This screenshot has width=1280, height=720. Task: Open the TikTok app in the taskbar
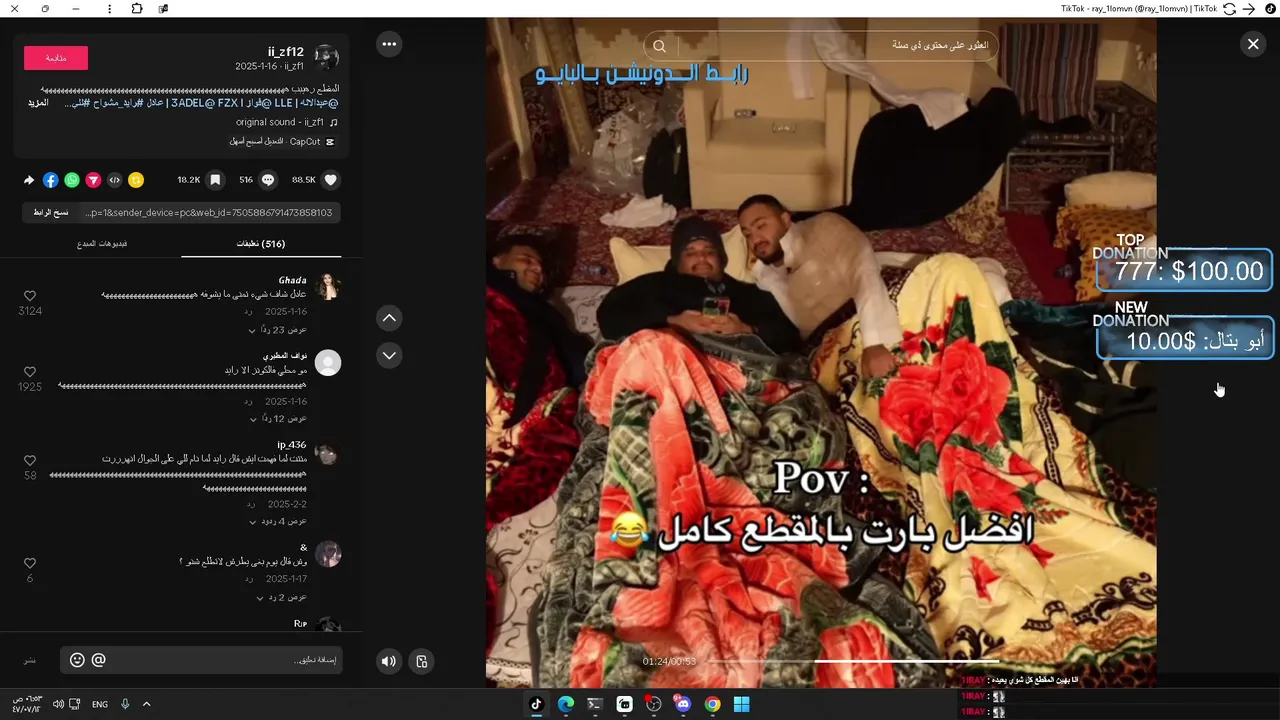pos(536,704)
